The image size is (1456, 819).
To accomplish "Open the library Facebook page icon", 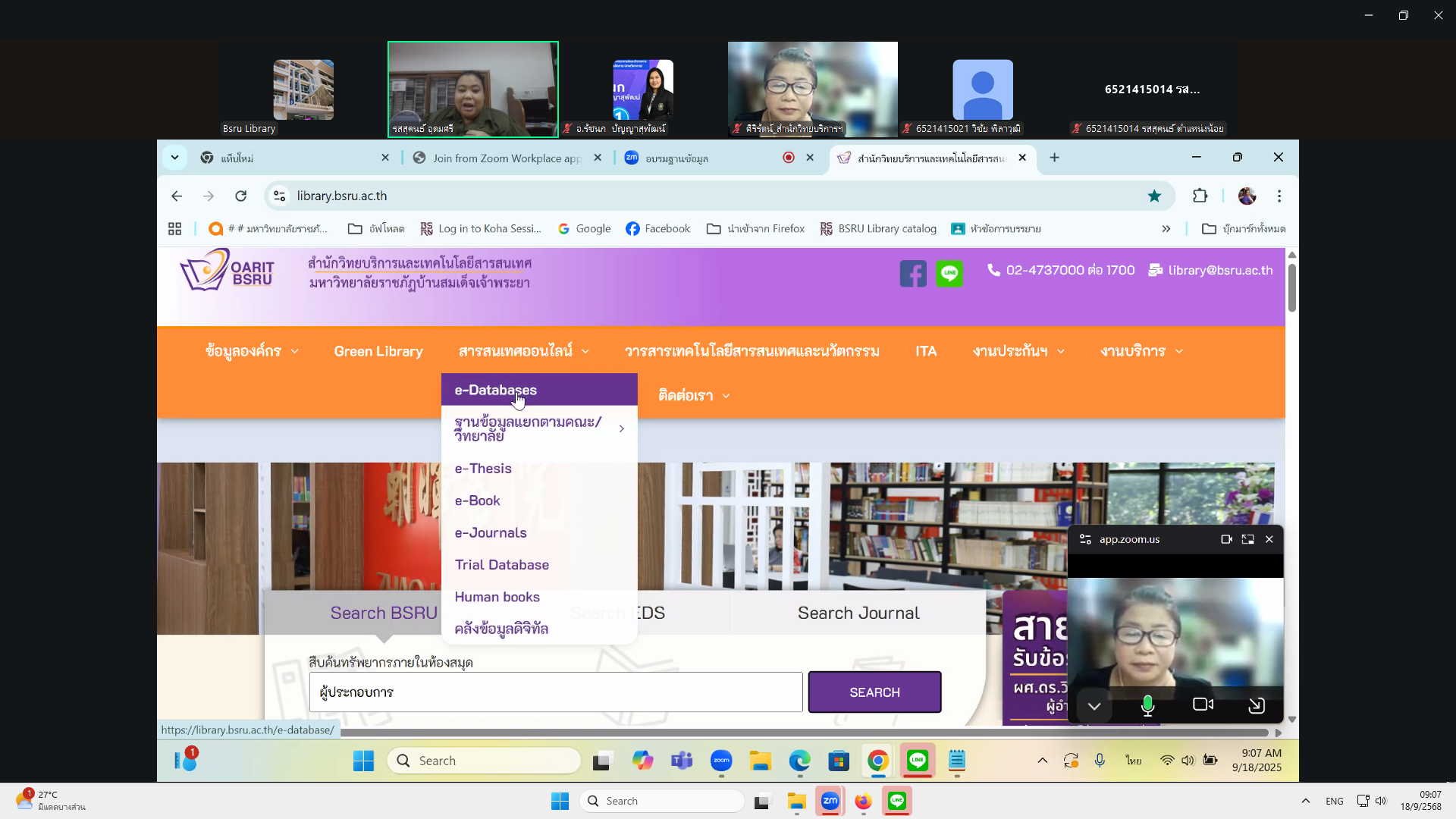I will tap(913, 273).
